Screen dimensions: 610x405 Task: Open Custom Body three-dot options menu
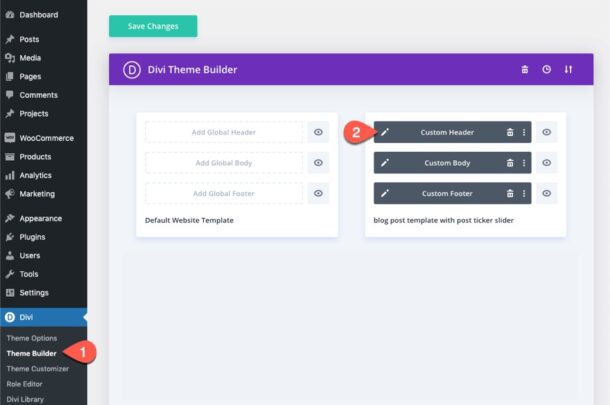click(x=524, y=163)
